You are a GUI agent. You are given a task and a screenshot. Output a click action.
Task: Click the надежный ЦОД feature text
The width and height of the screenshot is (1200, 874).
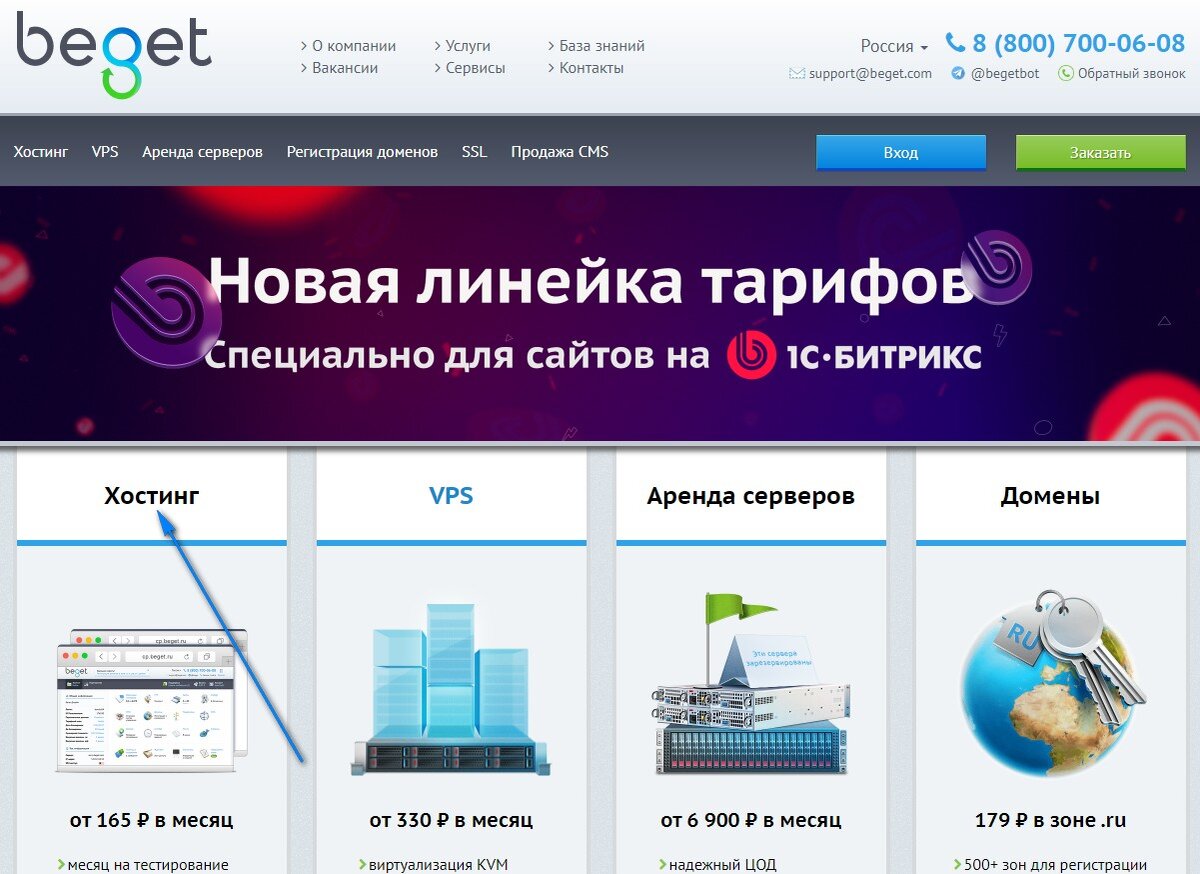(x=722, y=864)
